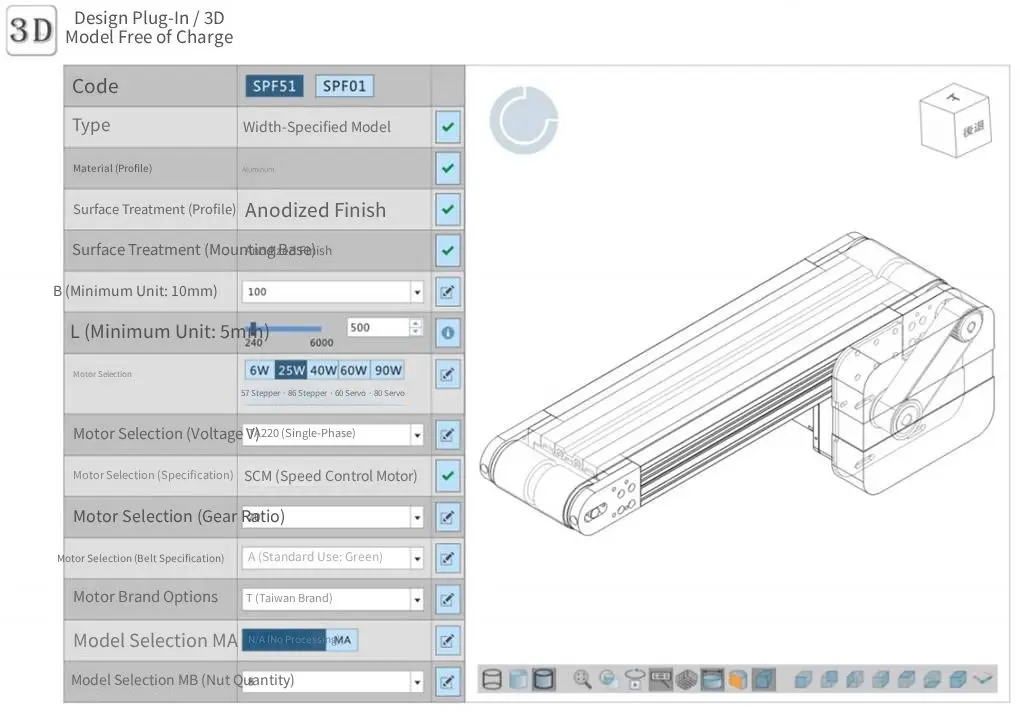Confirm the Material (Profile) Aluminum checkmark

pyautogui.click(x=447, y=168)
